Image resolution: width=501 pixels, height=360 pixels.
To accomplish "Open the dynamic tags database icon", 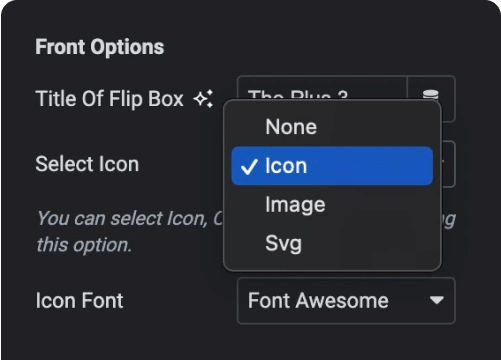I will (x=430, y=94).
